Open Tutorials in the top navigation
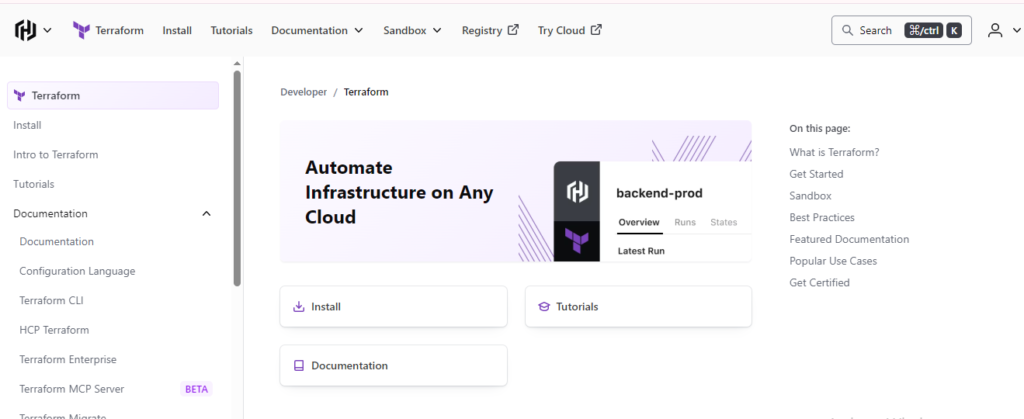The height and width of the screenshot is (419, 1024). click(231, 30)
